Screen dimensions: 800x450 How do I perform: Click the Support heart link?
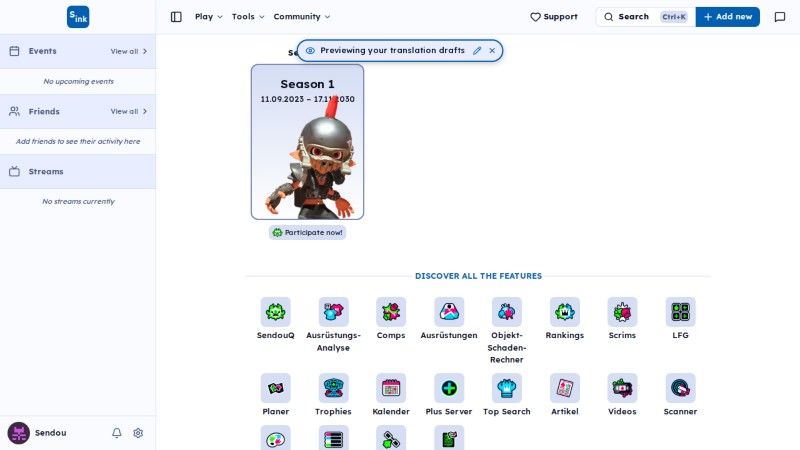[x=554, y=17]
